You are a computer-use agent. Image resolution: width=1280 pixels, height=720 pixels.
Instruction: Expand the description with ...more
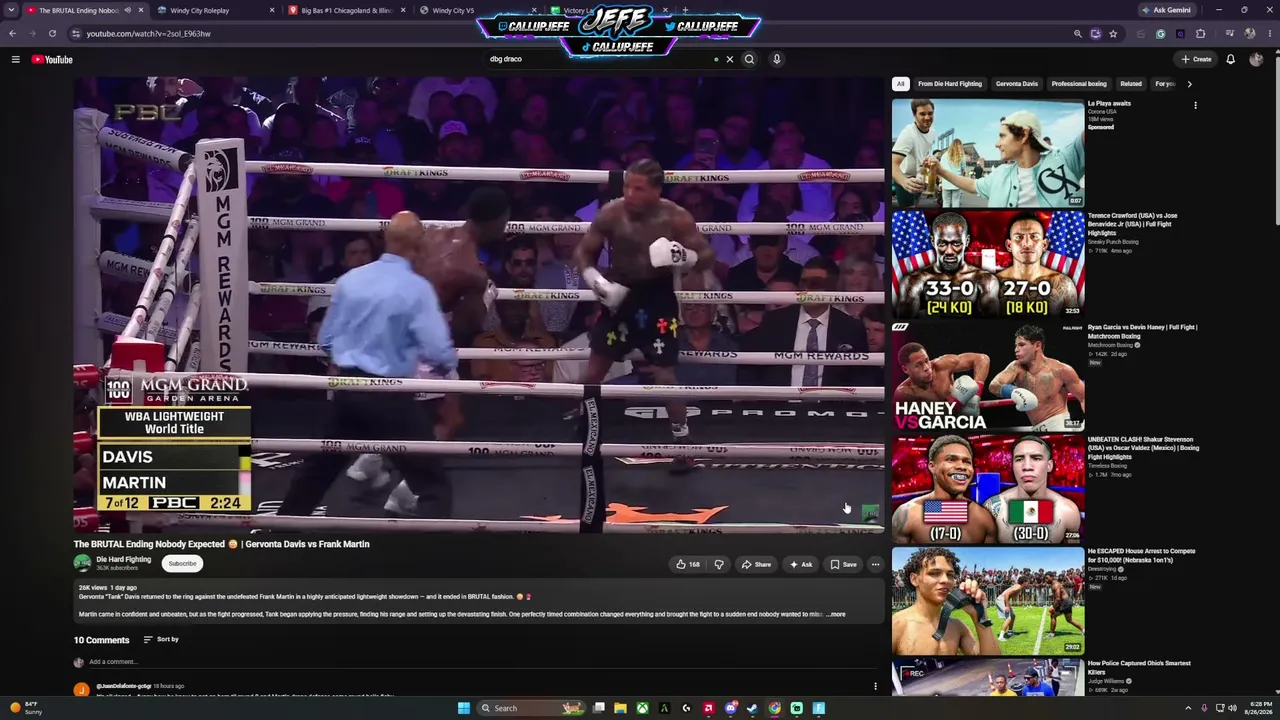pyautogui.click(x=837, y=614)
